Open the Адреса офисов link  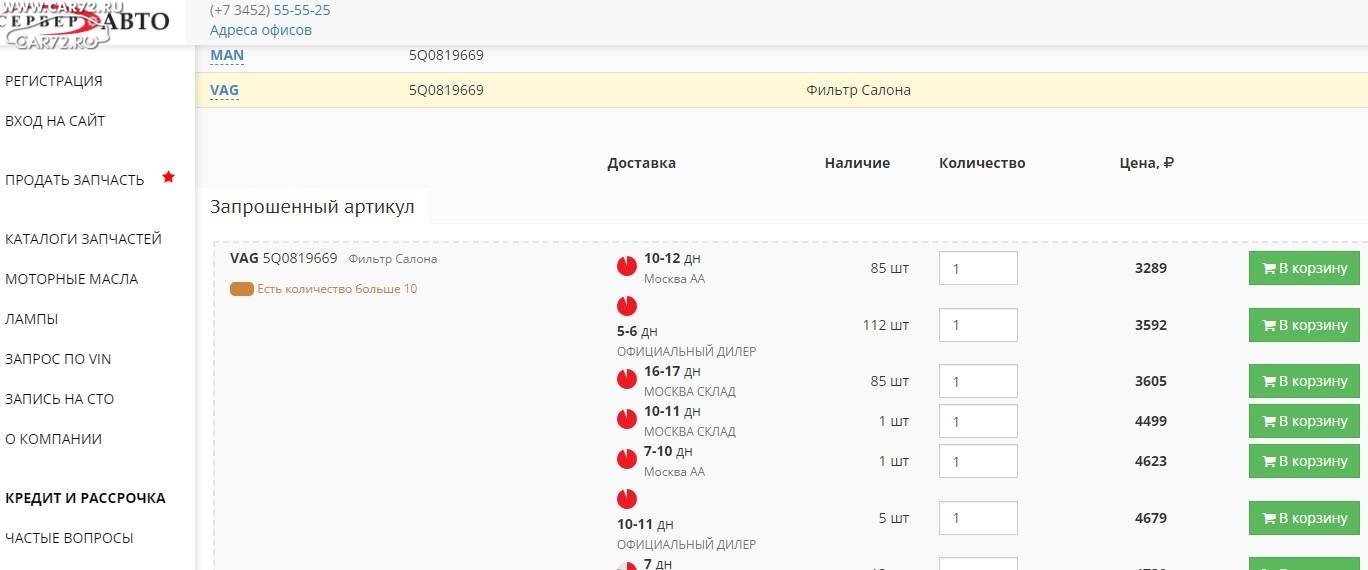click(x=260, y=30)
